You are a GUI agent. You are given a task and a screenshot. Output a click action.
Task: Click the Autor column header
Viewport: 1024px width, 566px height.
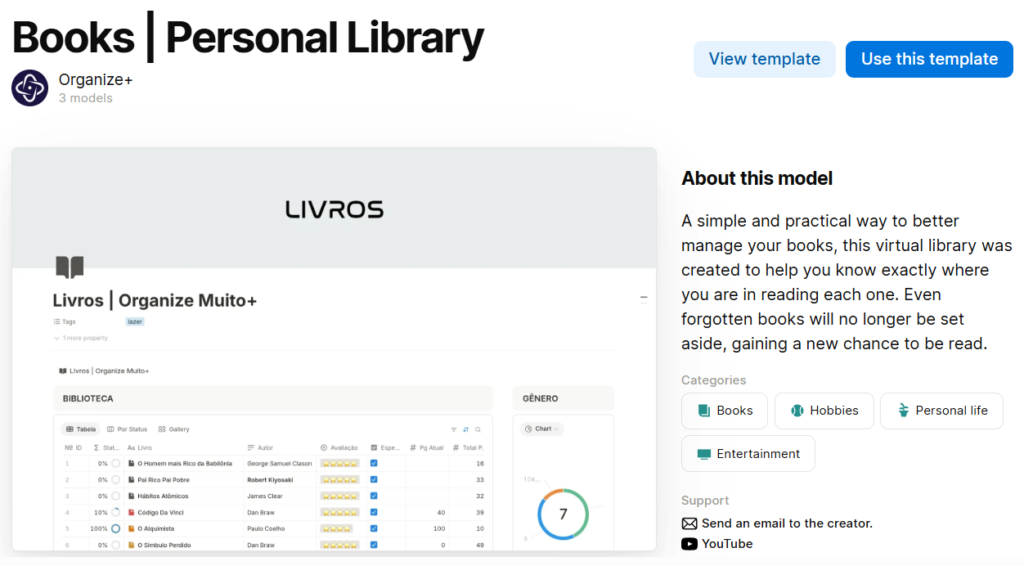(x=261, y=448)
